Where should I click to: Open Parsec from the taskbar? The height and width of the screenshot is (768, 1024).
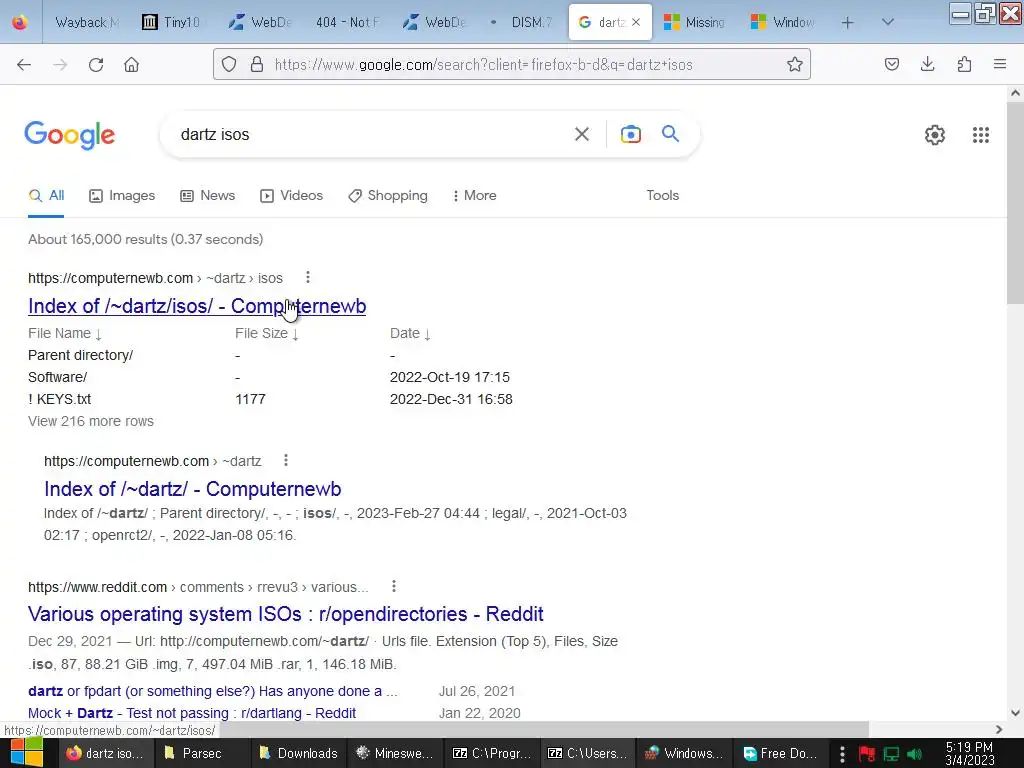[202, 753]
